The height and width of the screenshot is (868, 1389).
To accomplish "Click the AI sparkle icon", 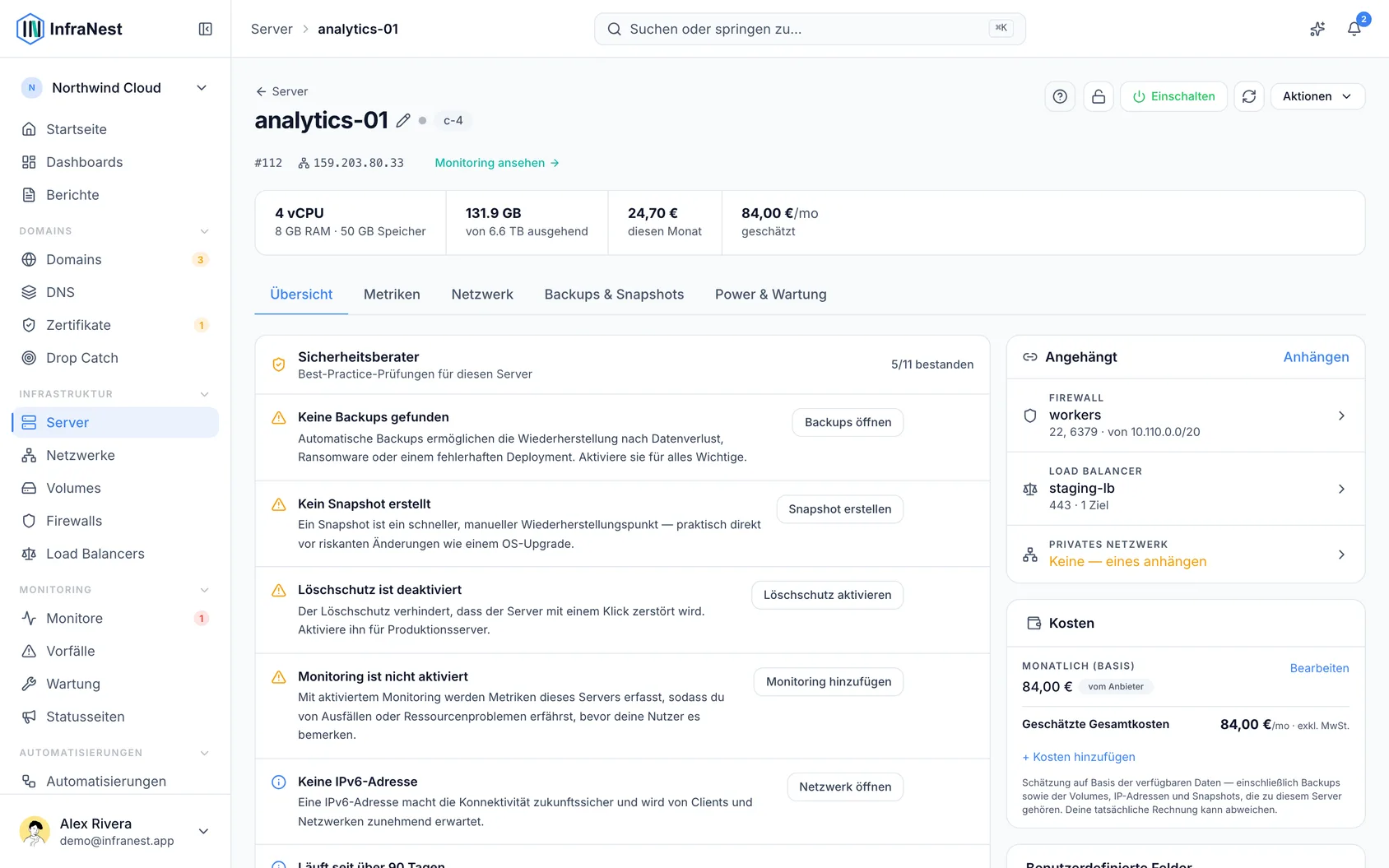I will click(1317, 29).
